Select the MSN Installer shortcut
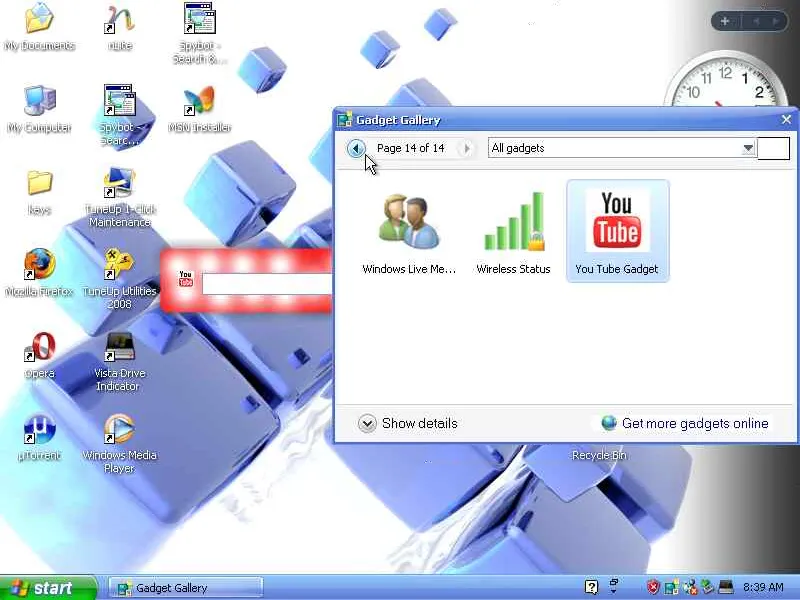800x600 pixels. pyautogui.click(x=199, y=109)
